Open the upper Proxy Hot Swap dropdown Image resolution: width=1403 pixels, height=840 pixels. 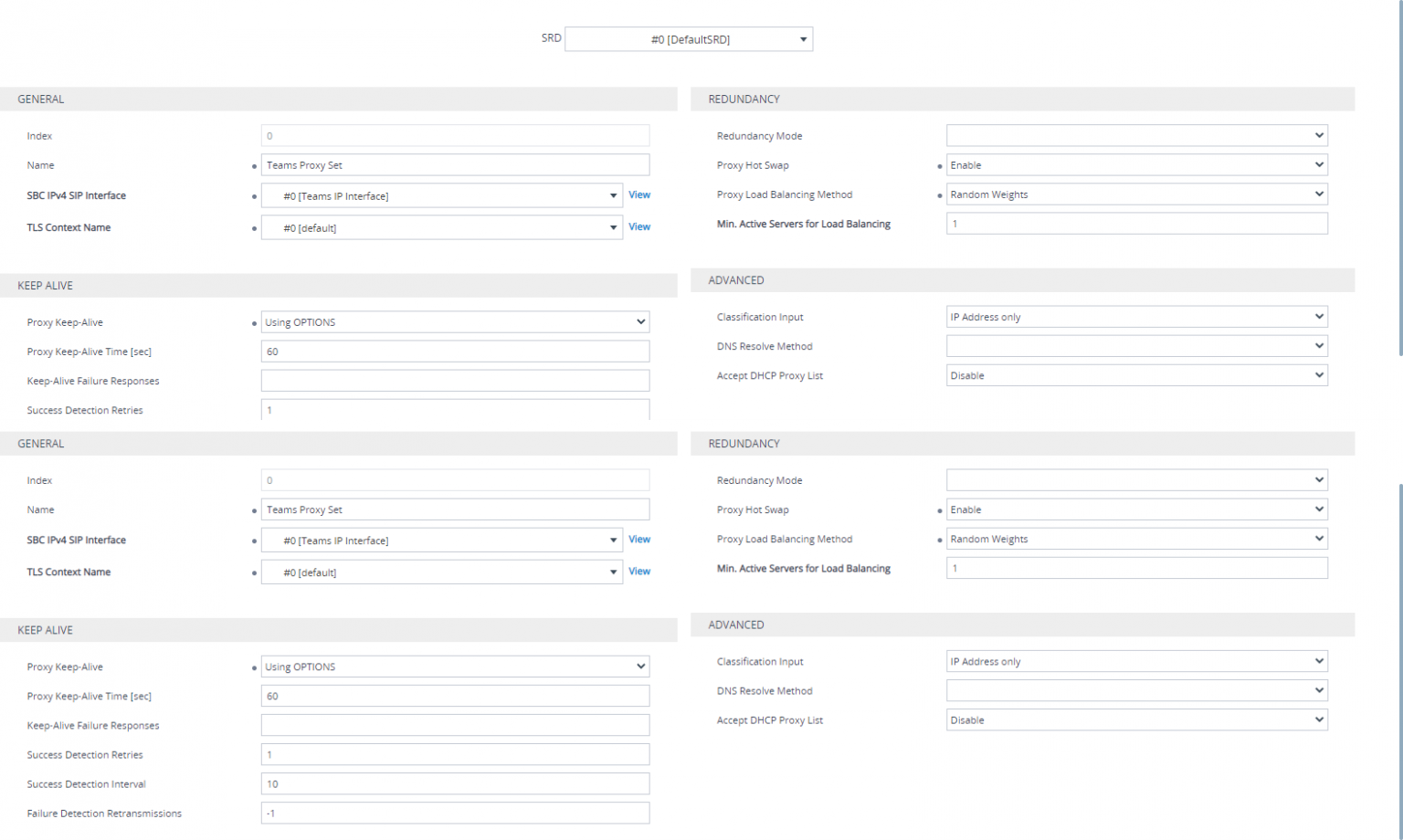click(x=1136, y=165)
